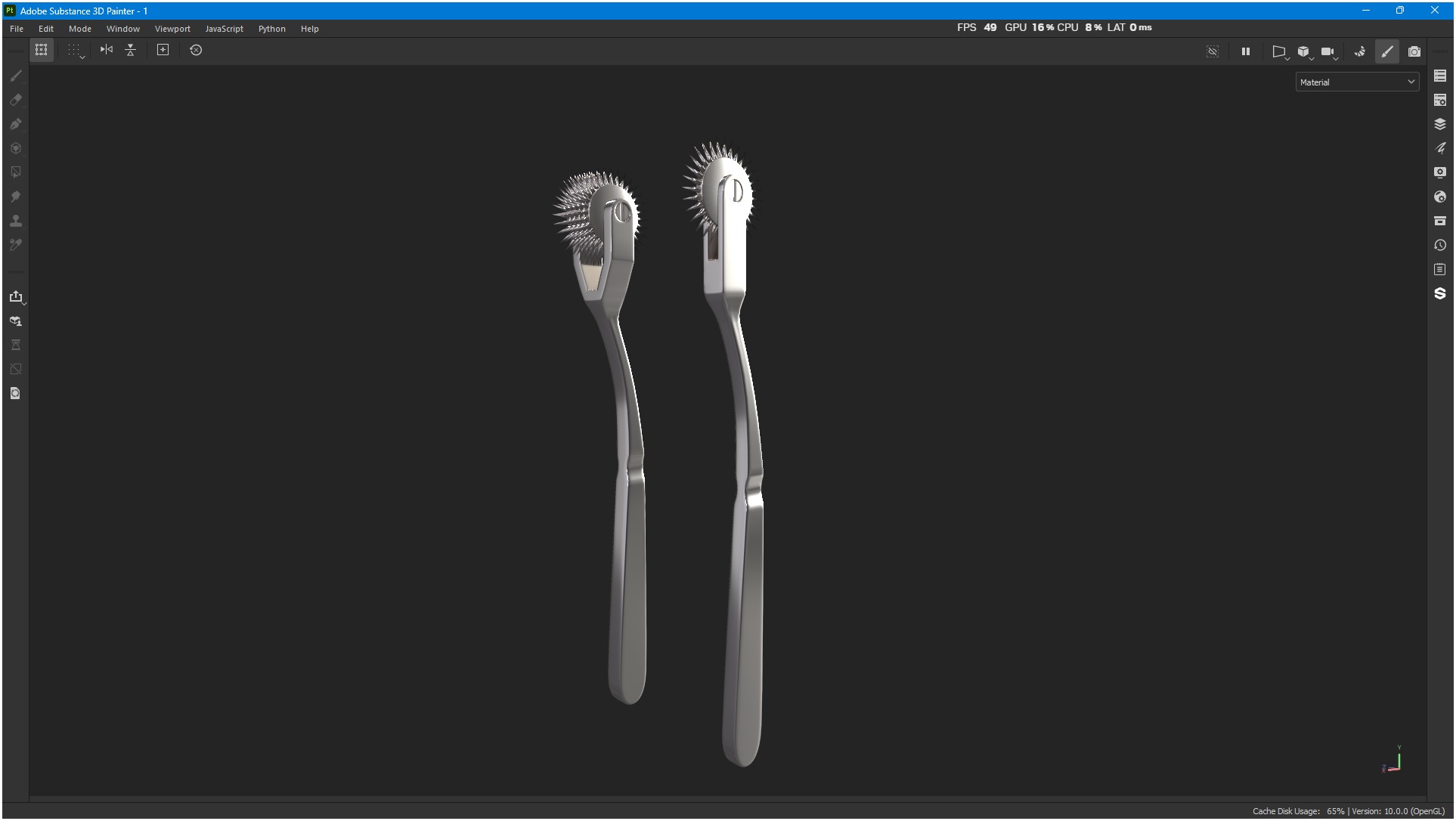Select the Paint brush tool
This screenshot has width=1456, height=821.
click(16, 76)
